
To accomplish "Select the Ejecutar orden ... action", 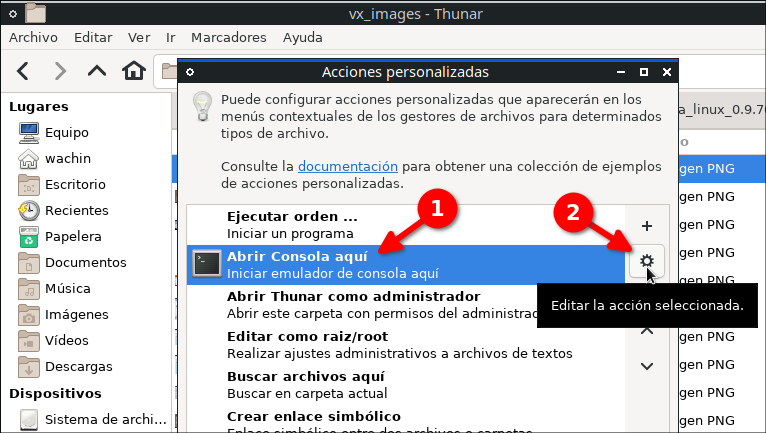I will (405, 225).
